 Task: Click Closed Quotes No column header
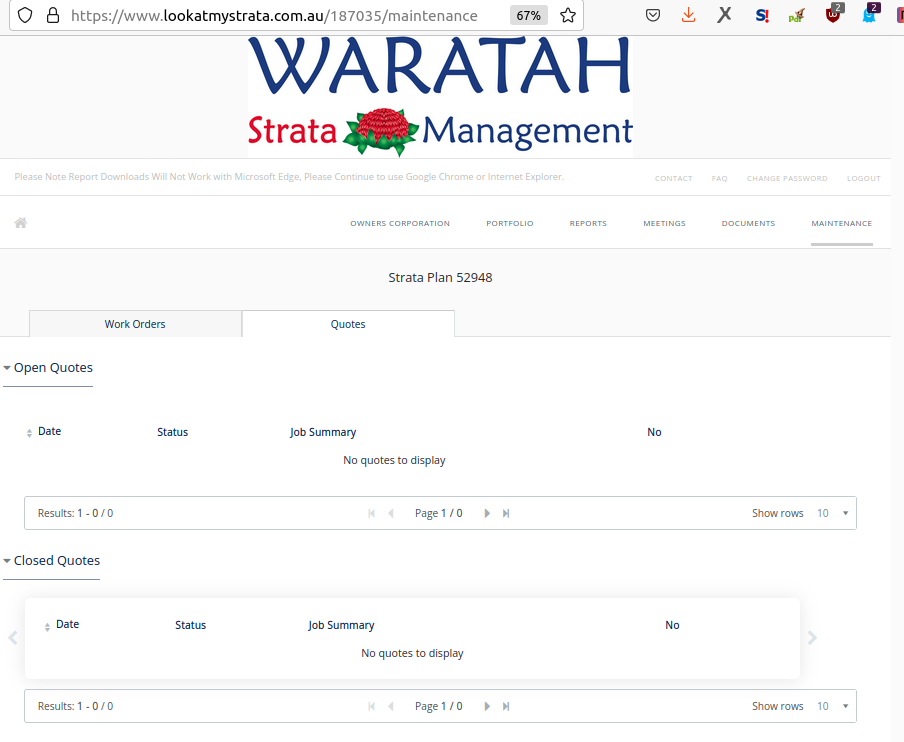672,625
